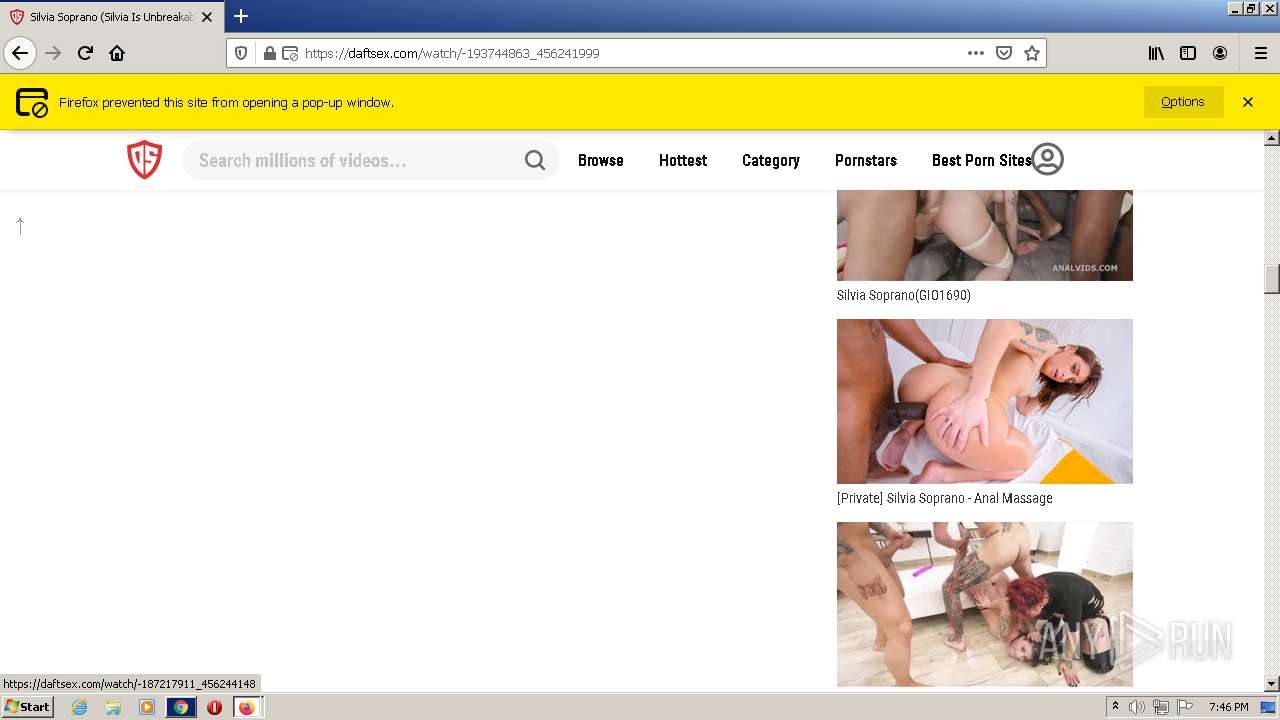This screenshot has height=720, width=1280.
Task: Open network status tray icon
Action: click(1161, 707)
